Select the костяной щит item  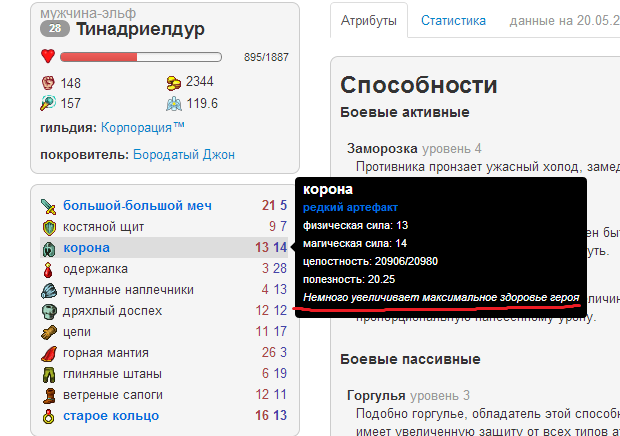pyautogui.click(x=104, y=227)
